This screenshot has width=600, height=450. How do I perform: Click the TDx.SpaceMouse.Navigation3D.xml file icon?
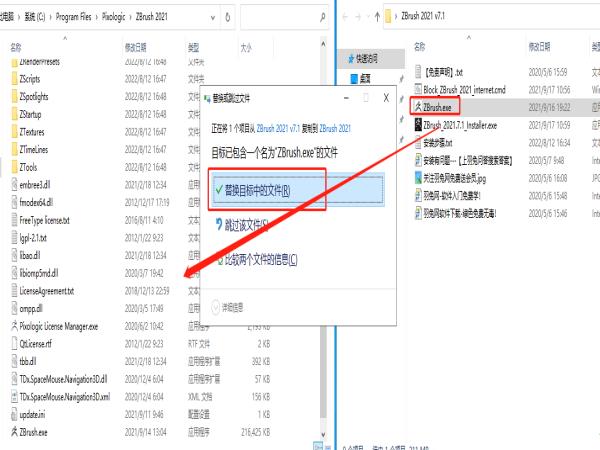(x=15, y=397)
